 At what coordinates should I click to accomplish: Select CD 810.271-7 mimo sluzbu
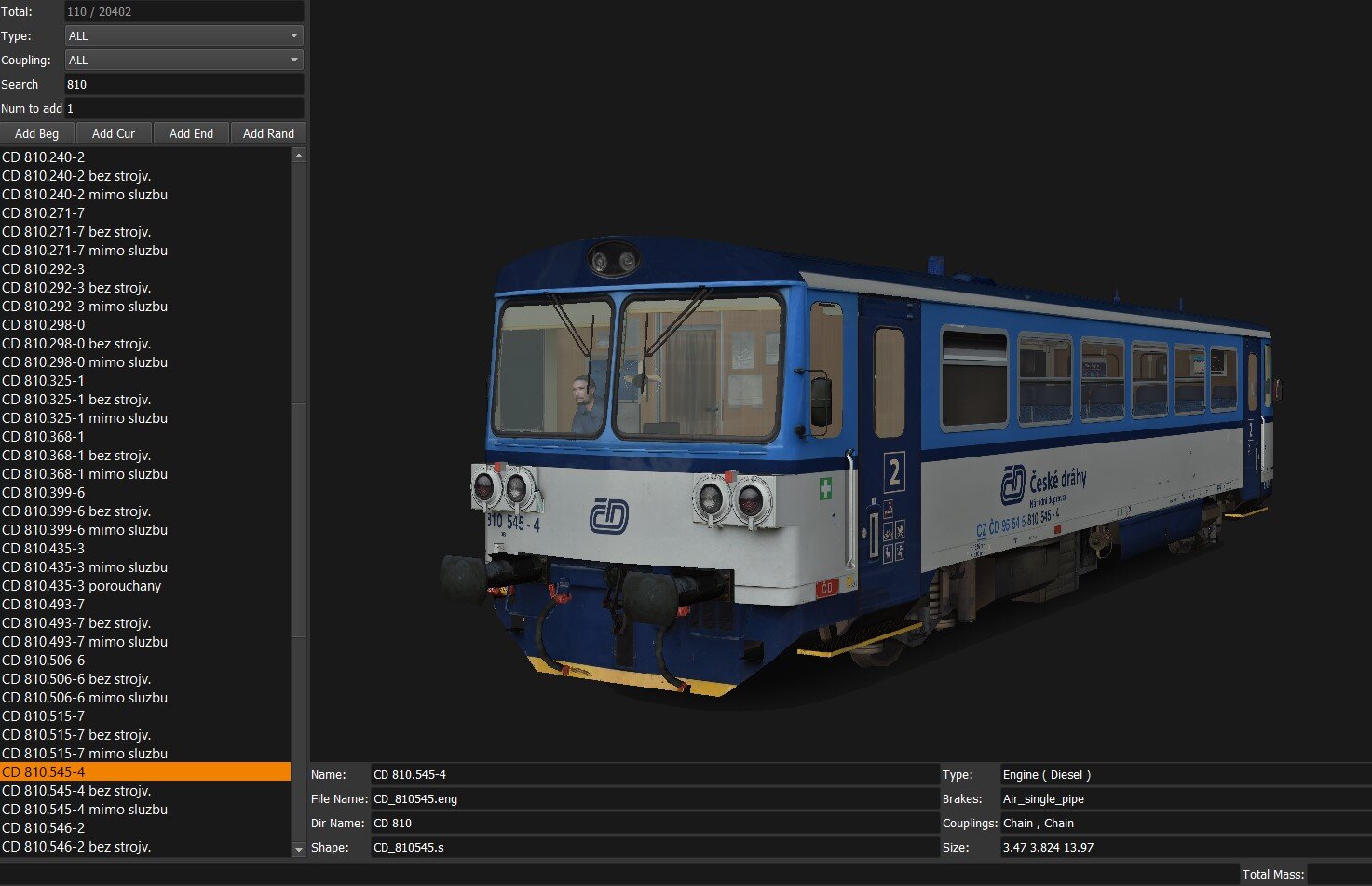(x=145, y=250)
